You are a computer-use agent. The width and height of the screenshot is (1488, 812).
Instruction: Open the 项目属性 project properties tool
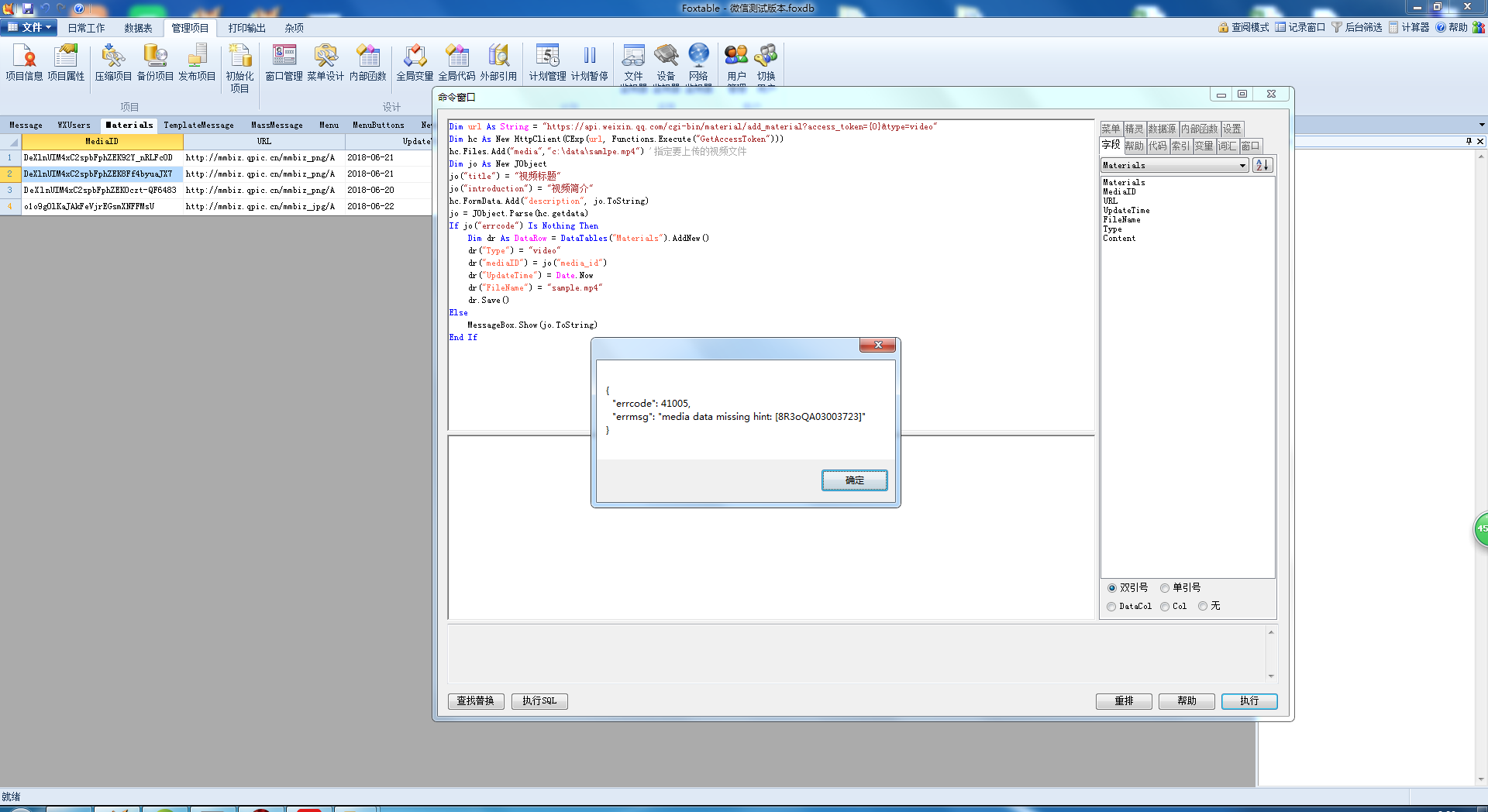(66, 63)
